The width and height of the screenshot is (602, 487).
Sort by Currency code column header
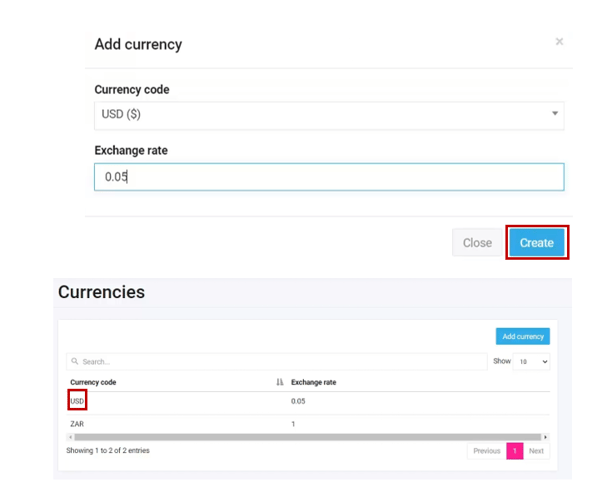93,382
